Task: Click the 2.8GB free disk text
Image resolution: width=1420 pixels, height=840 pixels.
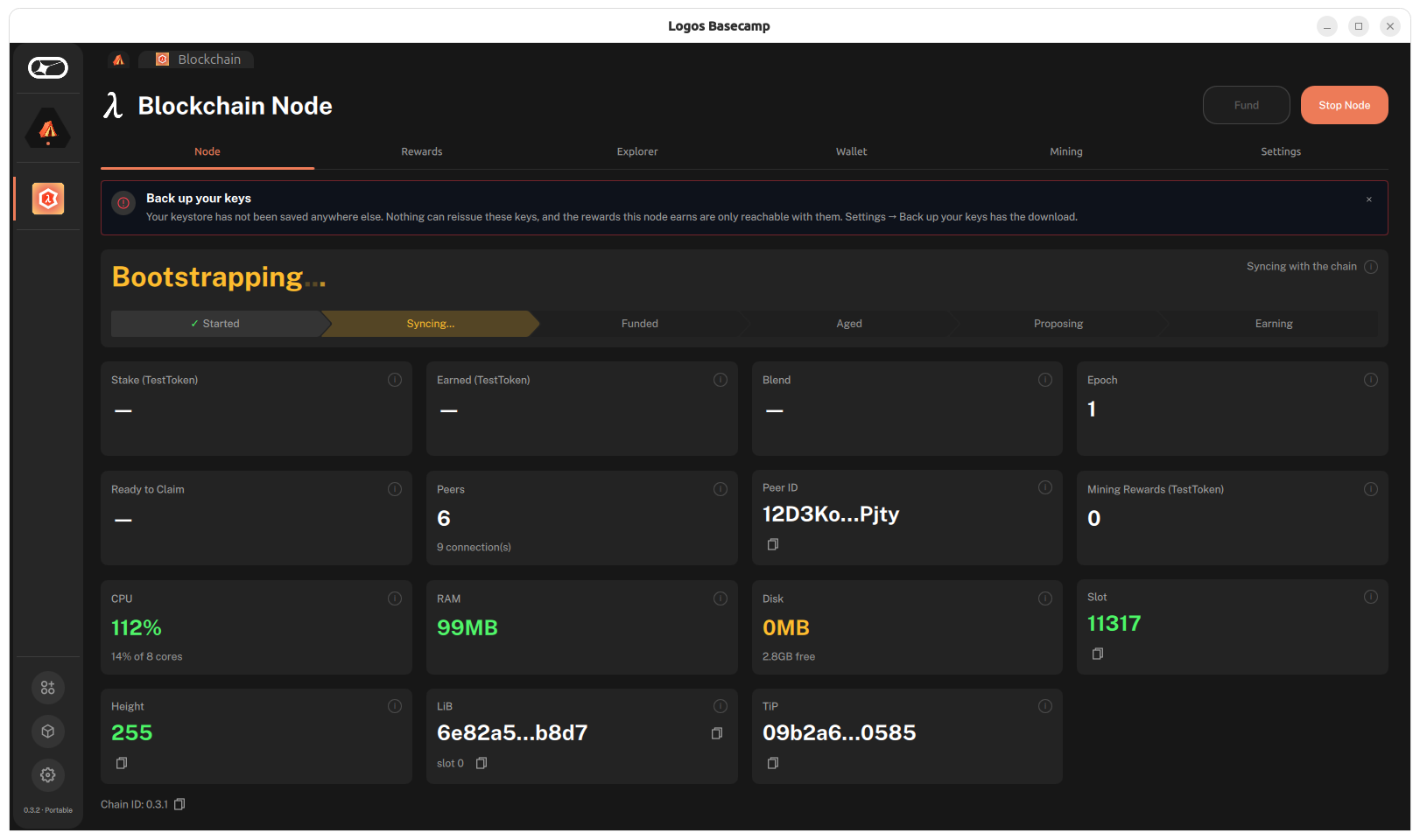Action: (x=789, y=656)
